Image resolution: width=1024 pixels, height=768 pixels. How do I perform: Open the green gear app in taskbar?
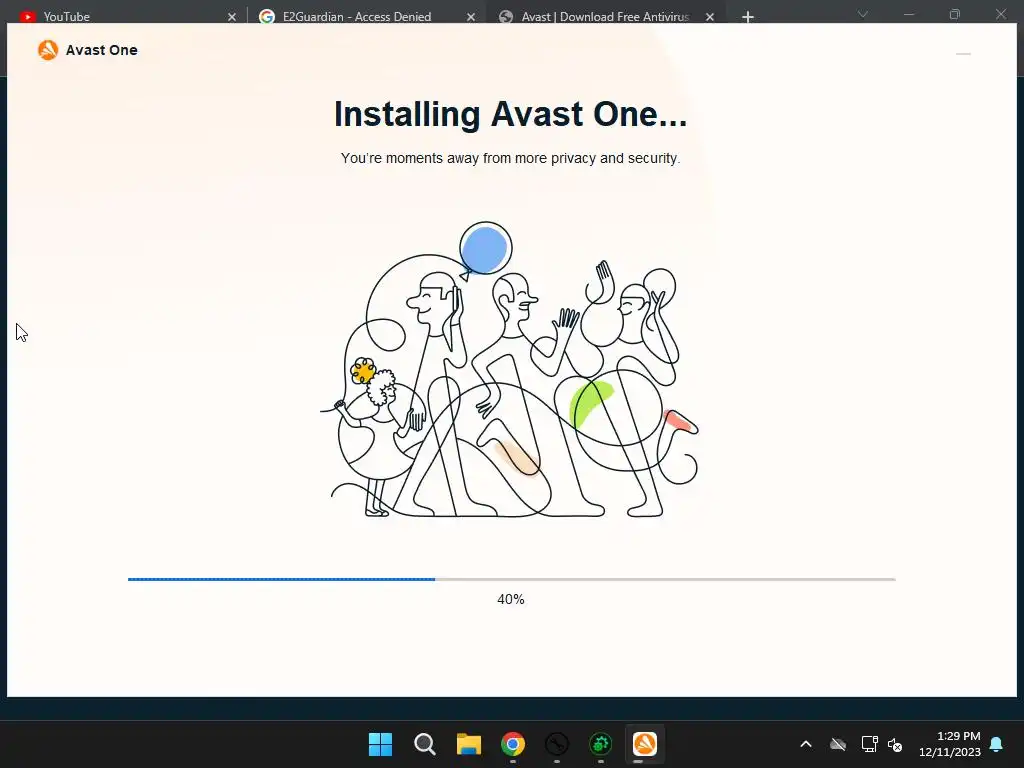pos(600,744)
